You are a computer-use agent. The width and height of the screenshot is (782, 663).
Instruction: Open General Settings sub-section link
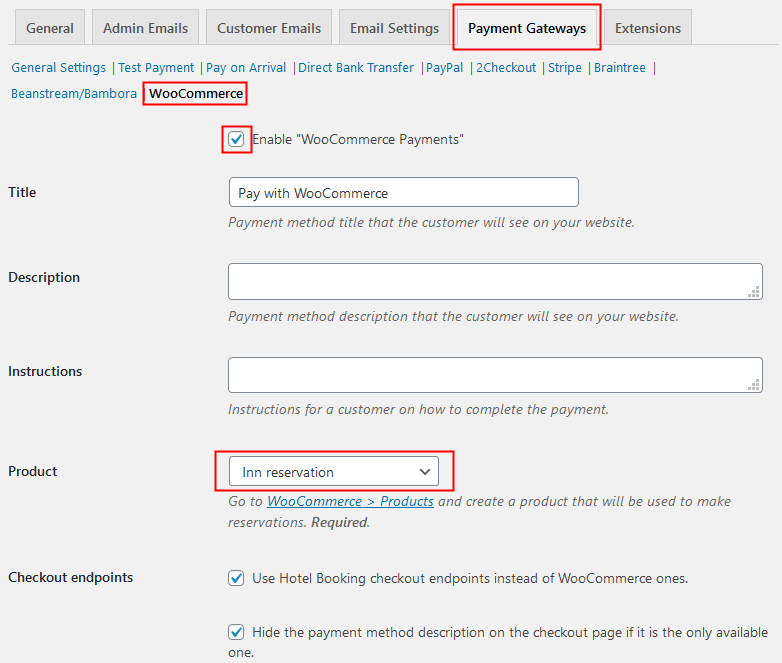click(x=58, y=68)
